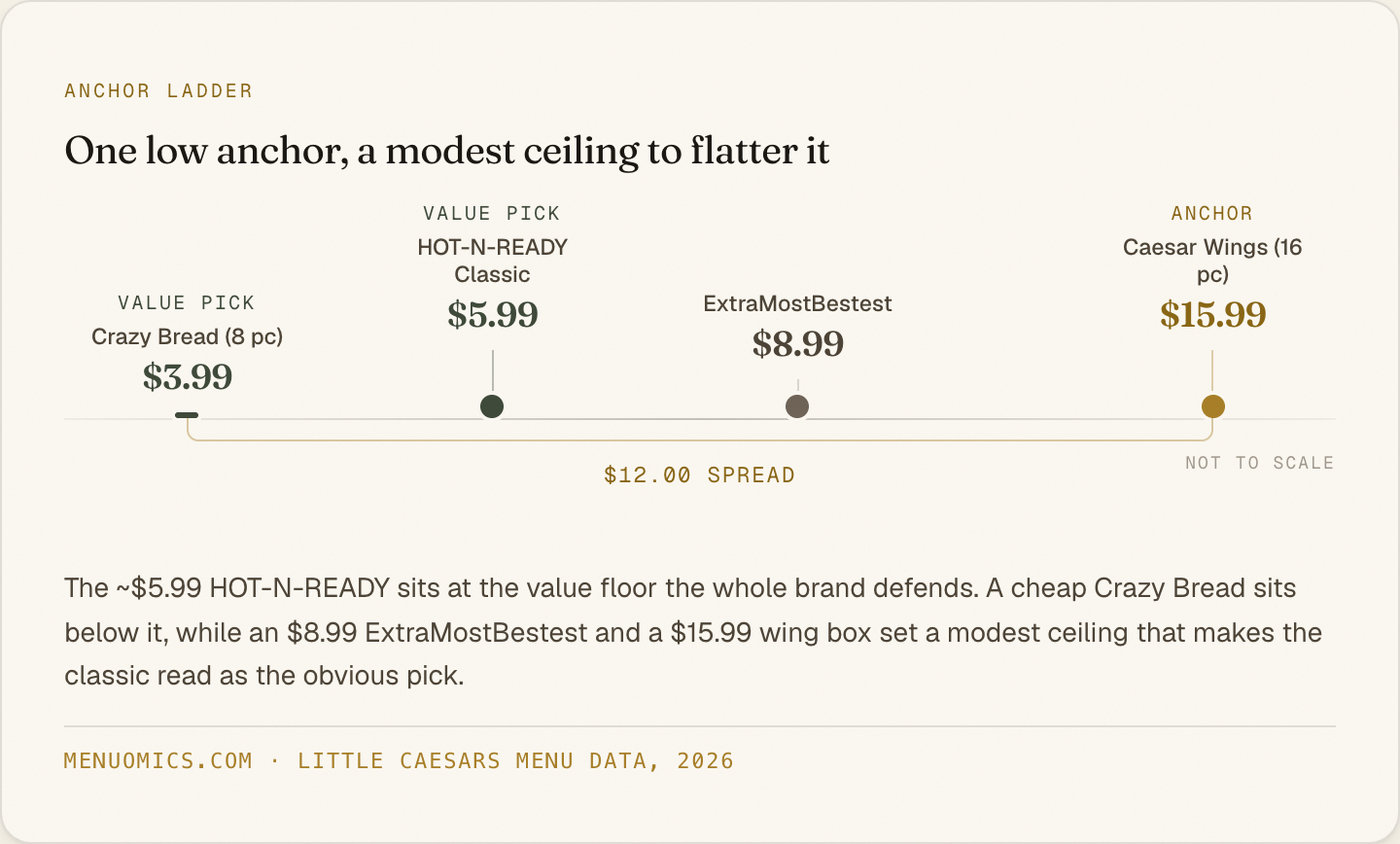
Task: Click the gold Caesar Wings anchor dot
Action: point(1212,406)
